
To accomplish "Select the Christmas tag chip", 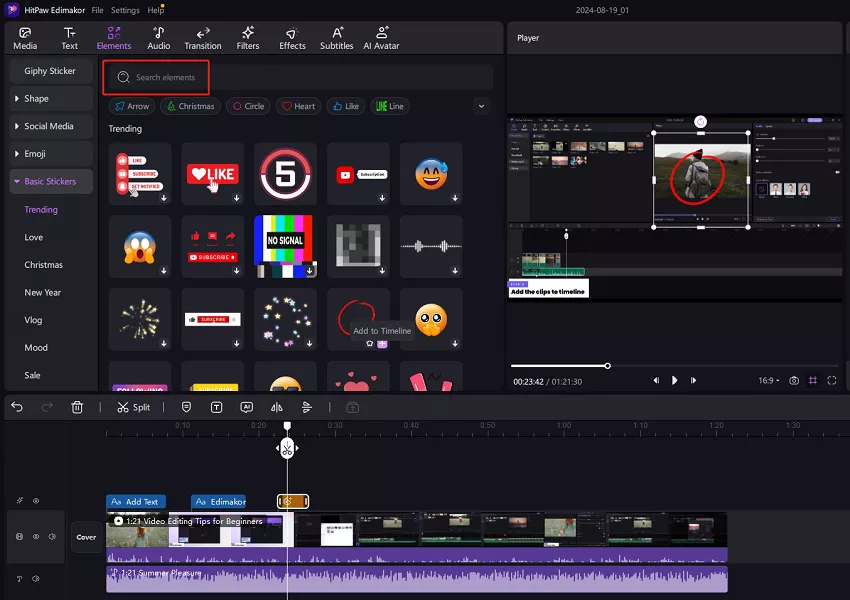I will click(189, 106).
